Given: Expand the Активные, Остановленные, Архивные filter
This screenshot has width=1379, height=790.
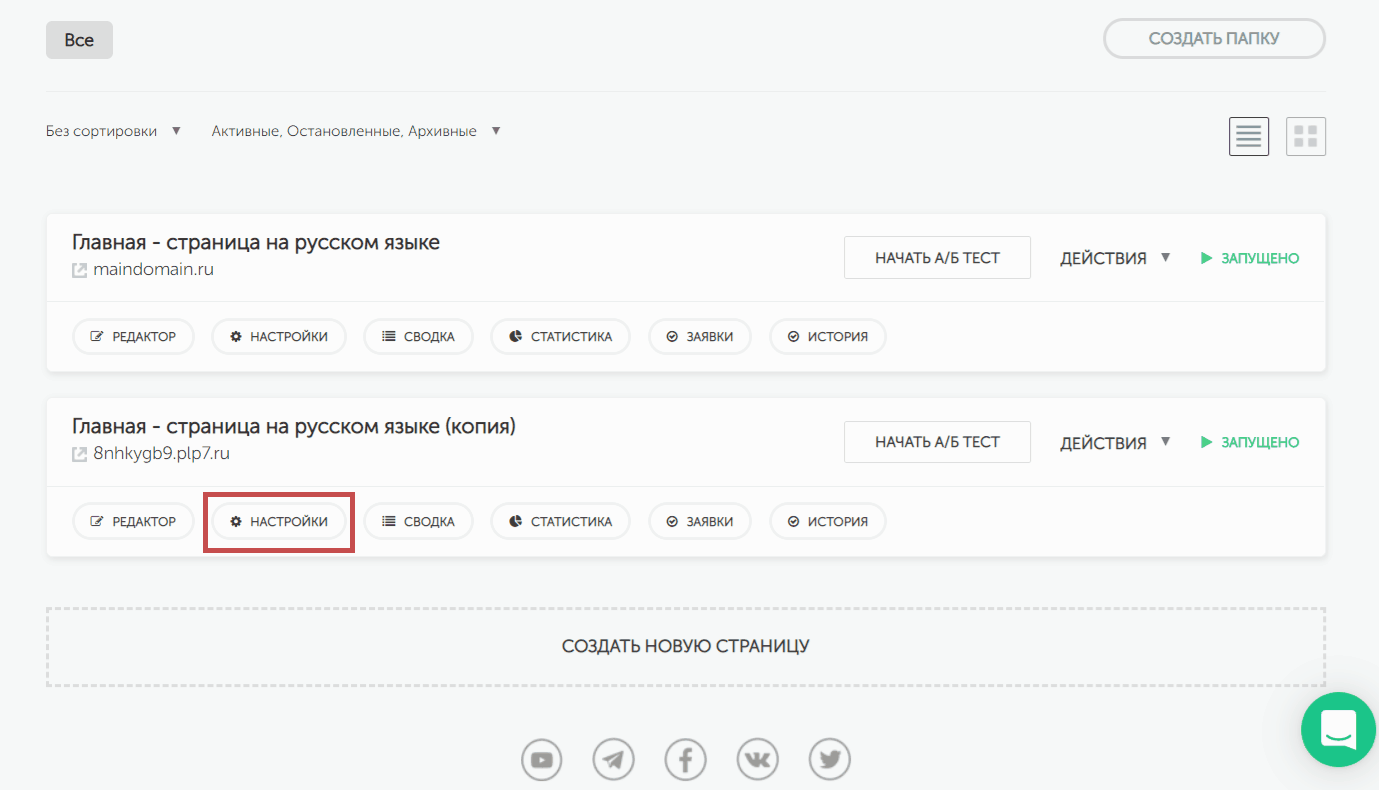Looking at the screenshot, I should 355,131.
